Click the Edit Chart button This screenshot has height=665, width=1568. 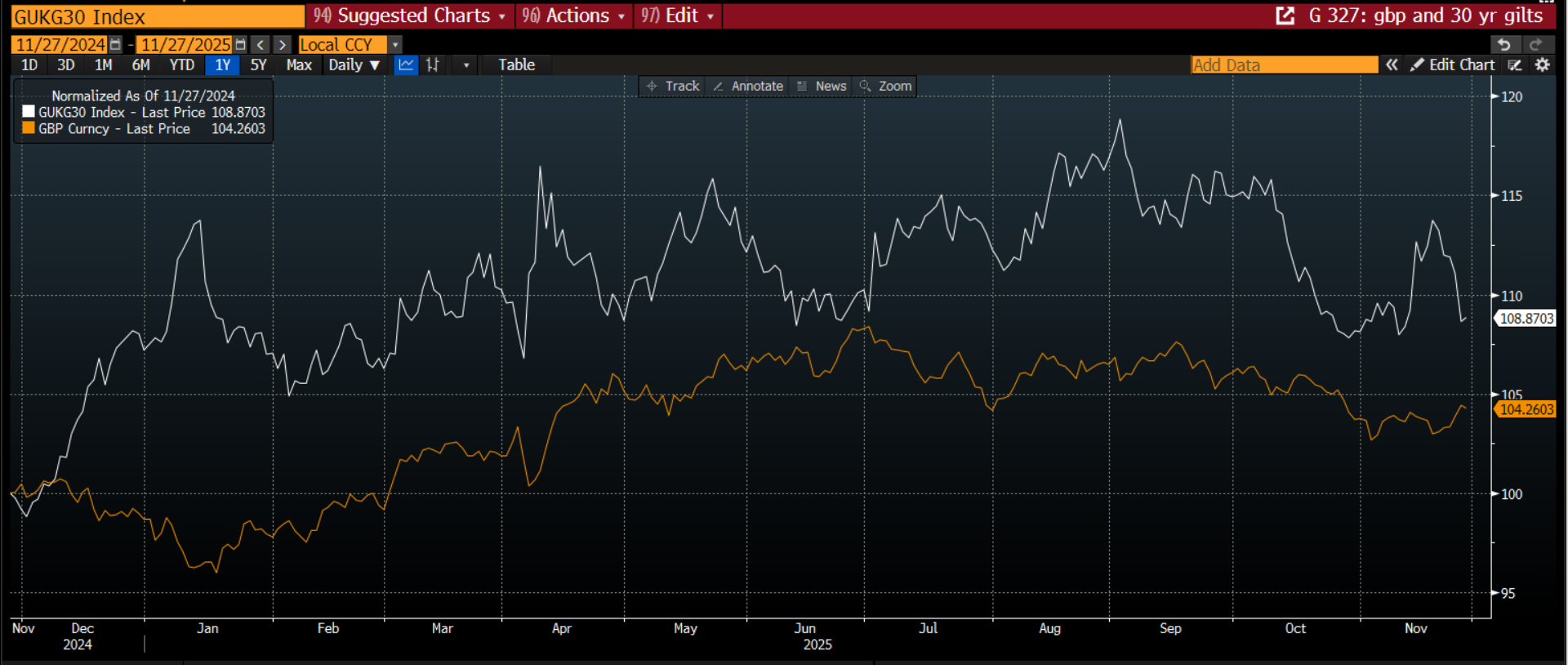pyautogui.click(x=1454, y=65)
